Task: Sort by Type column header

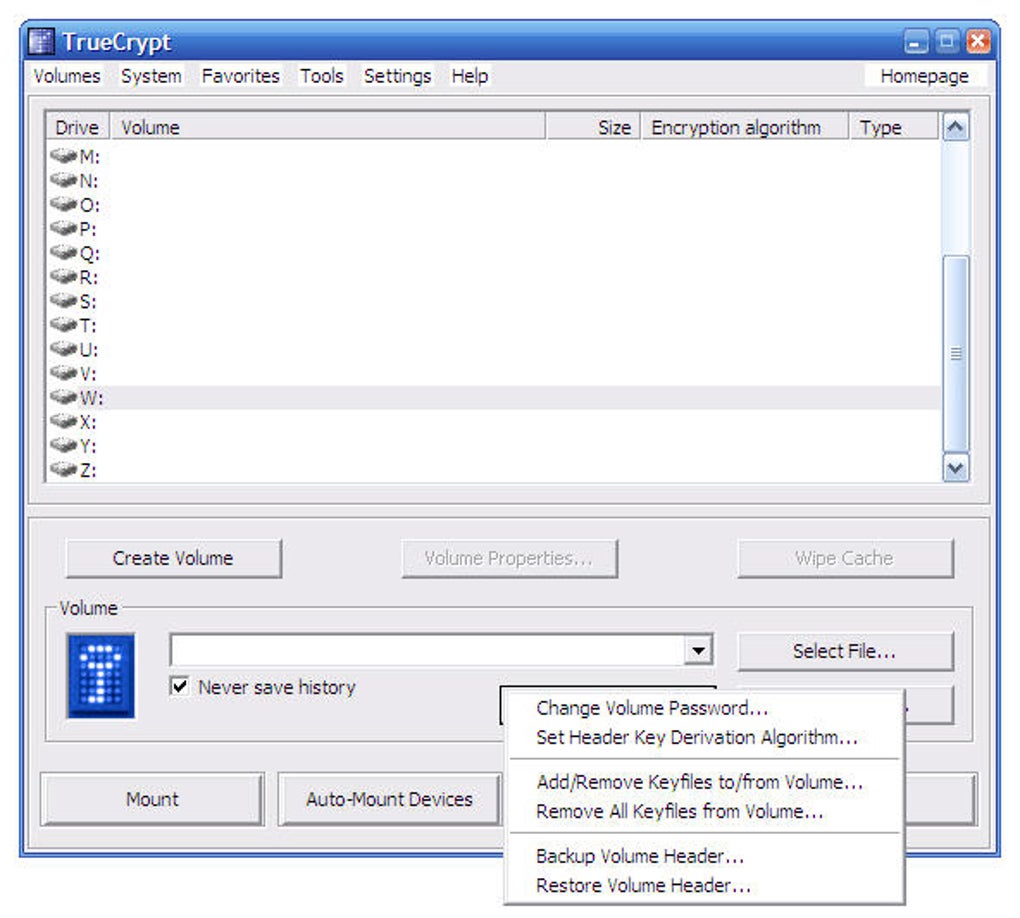Action: pos(894,127)
